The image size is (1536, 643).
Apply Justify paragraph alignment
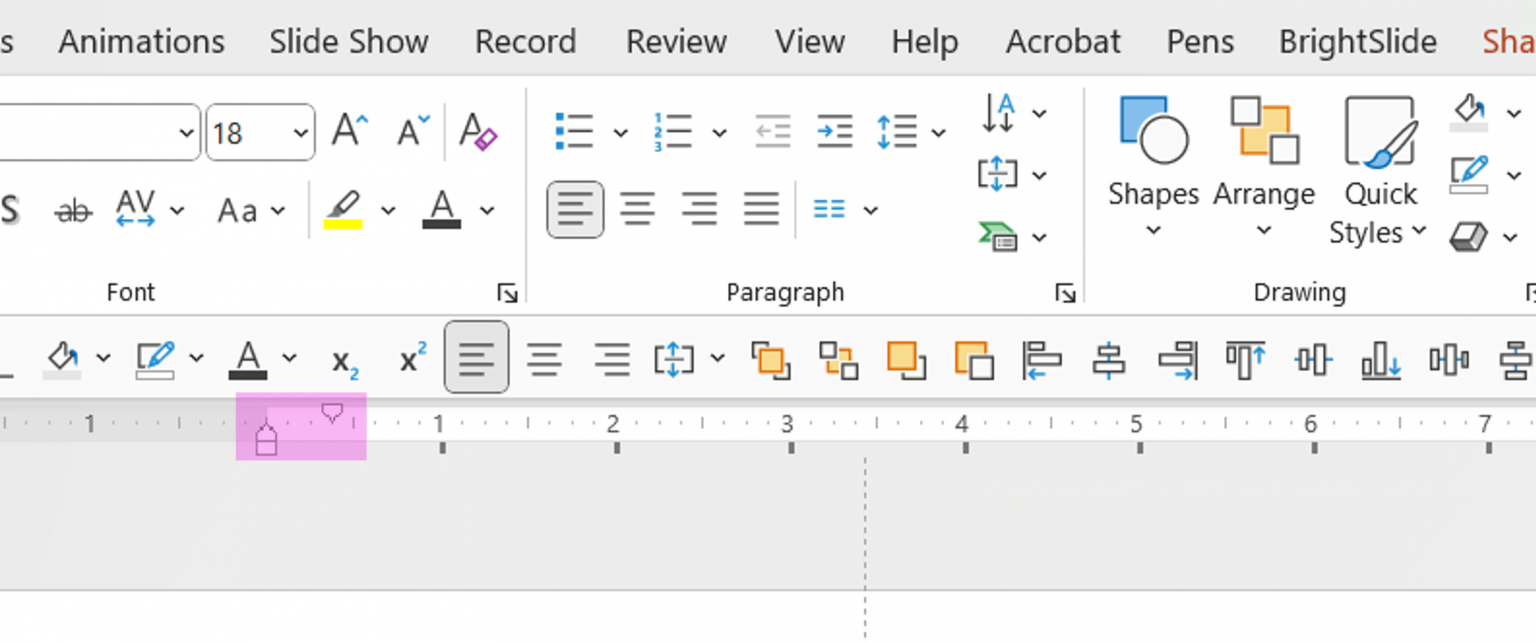tap(761, 209)
